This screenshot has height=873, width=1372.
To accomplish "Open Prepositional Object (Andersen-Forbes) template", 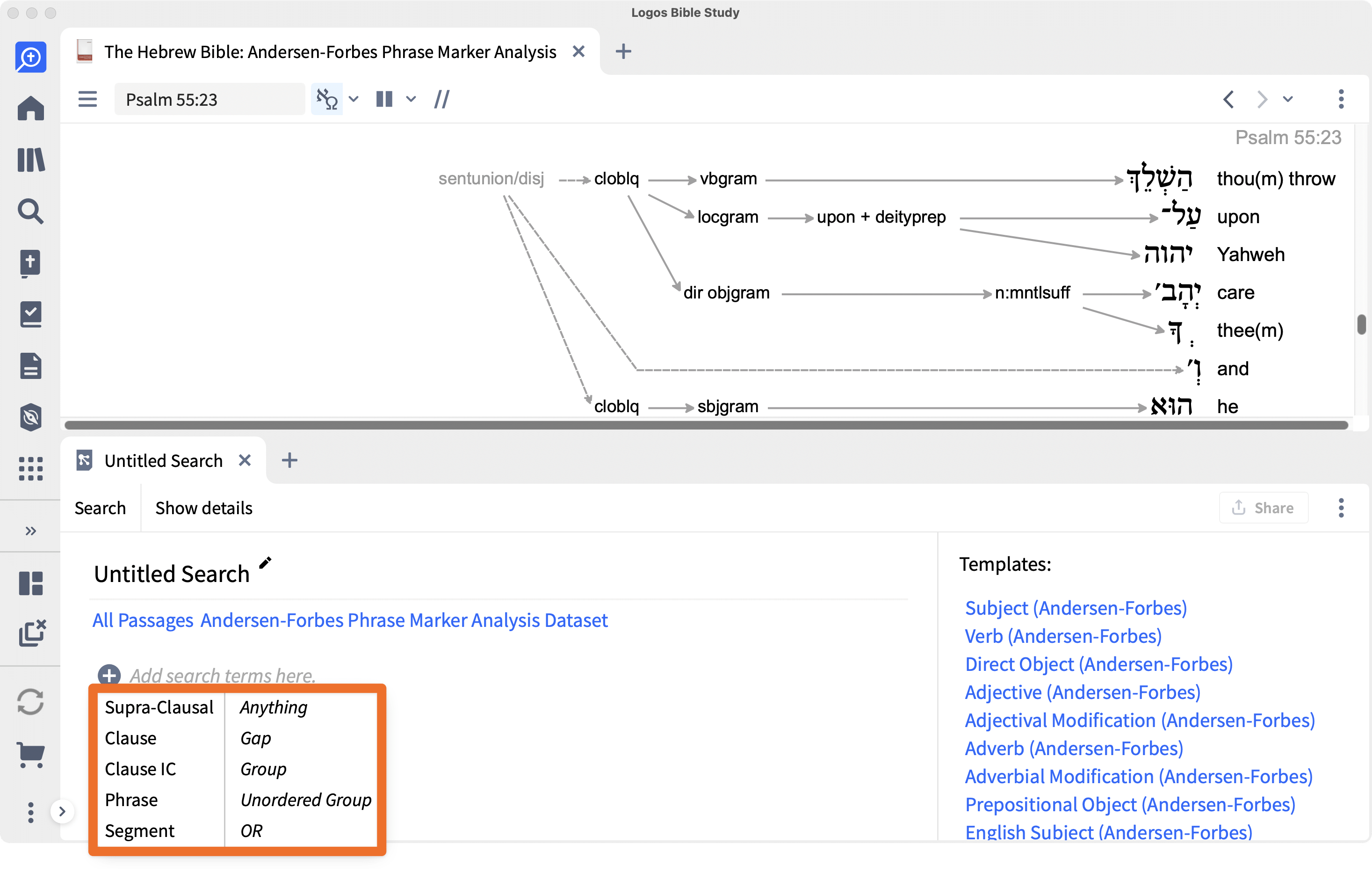I will pyautogui.click(x=1130, y=804).
